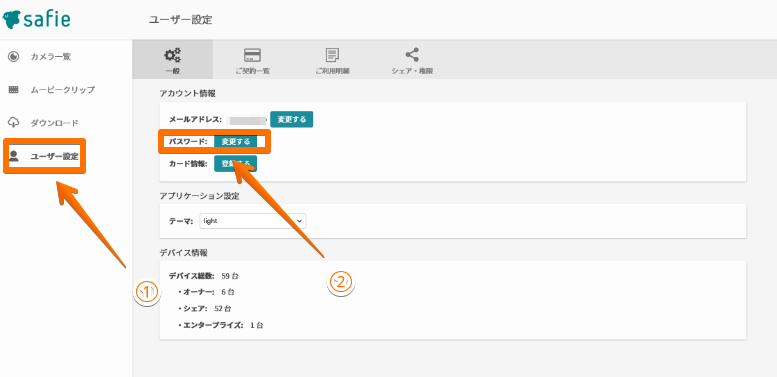The width and height of the screenshot is (777, 377).
Task: Click the アカウント情報 heading
Action: pyautogui.click(x=187, y=93)
